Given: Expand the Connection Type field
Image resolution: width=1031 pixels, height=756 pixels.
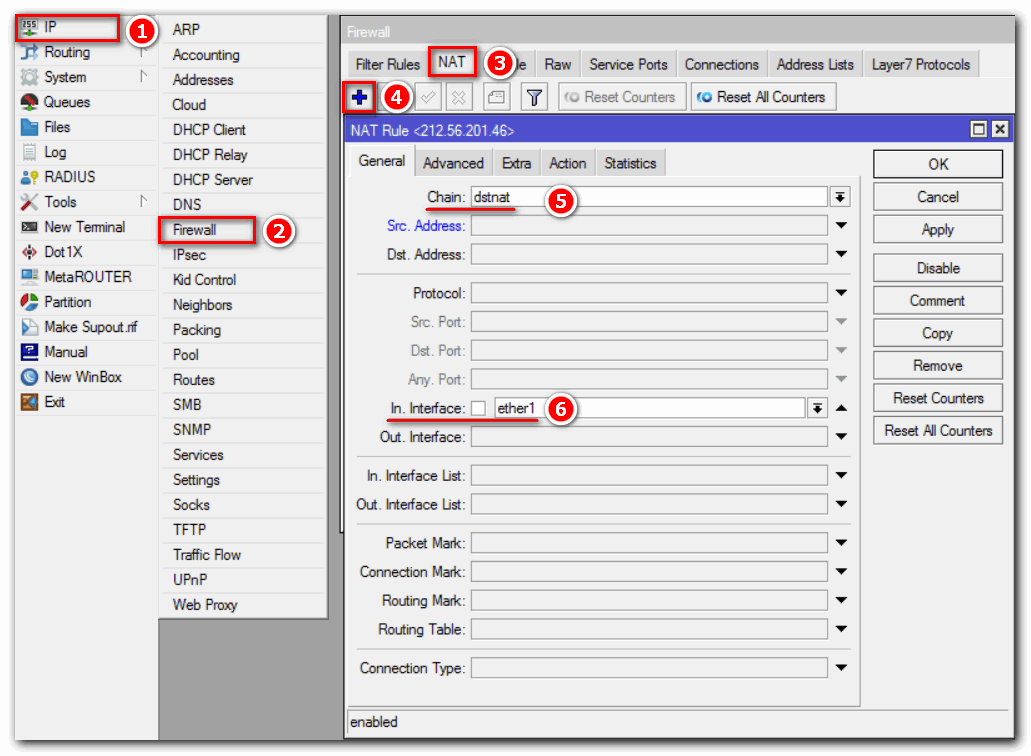Looking at the screenshot, I should tap(841, 667).
